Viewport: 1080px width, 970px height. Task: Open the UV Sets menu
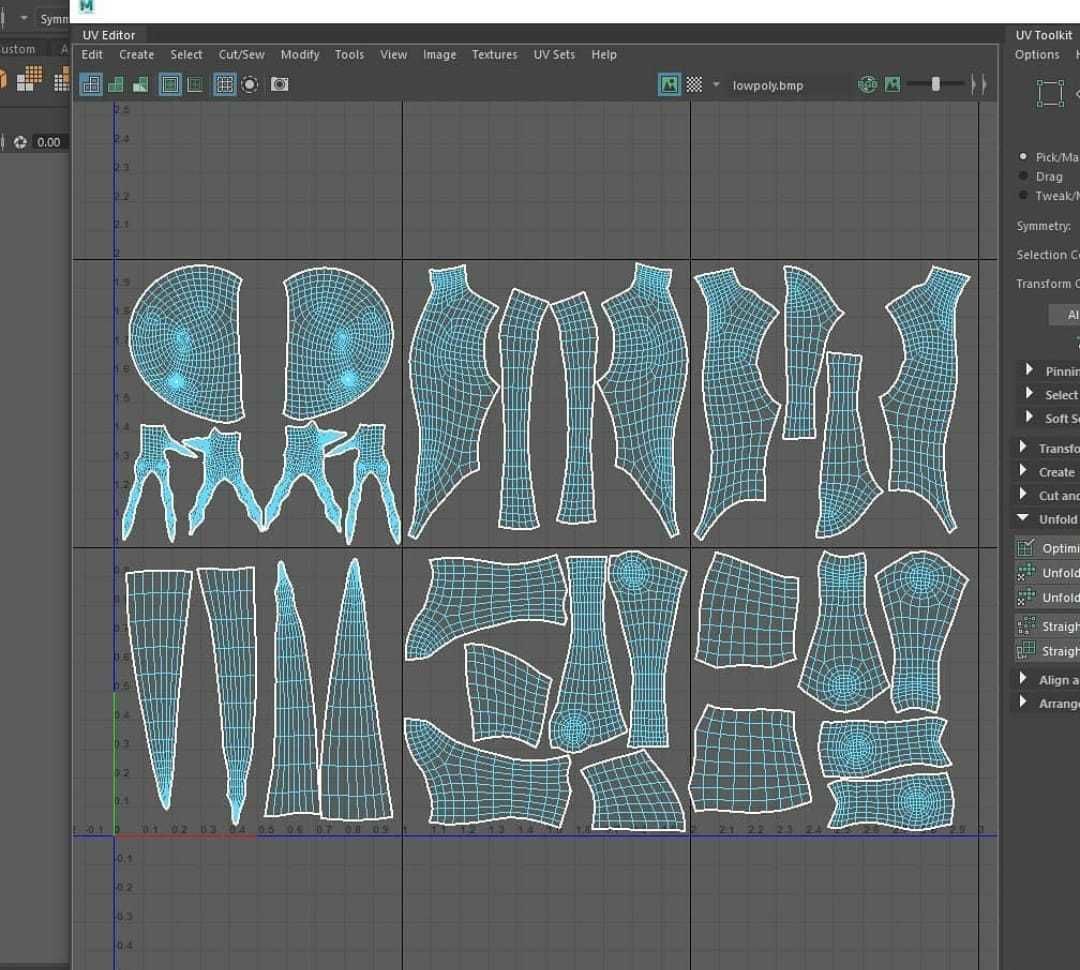coord(554,54)
